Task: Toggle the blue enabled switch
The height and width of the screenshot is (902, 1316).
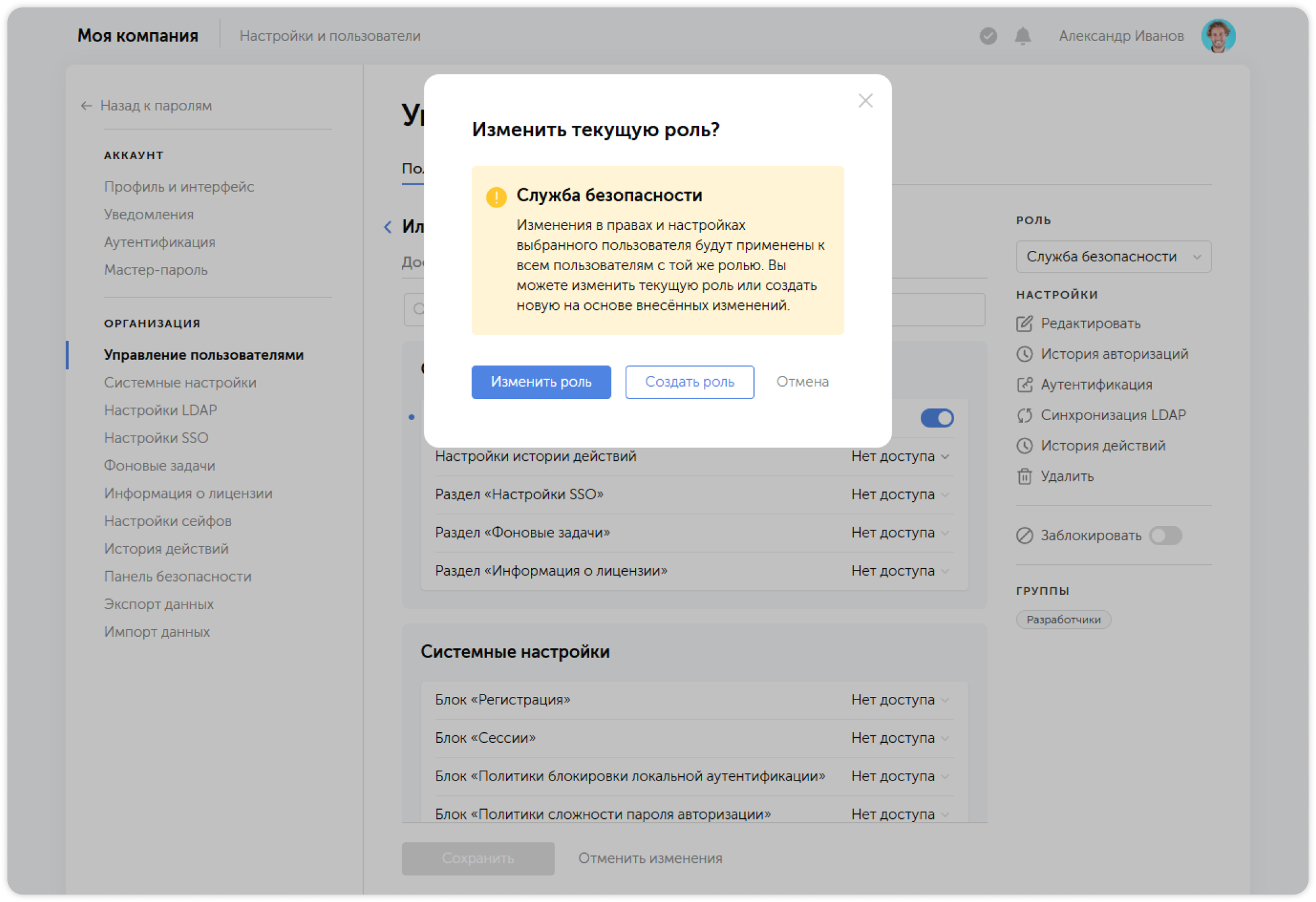Action: 936,418
